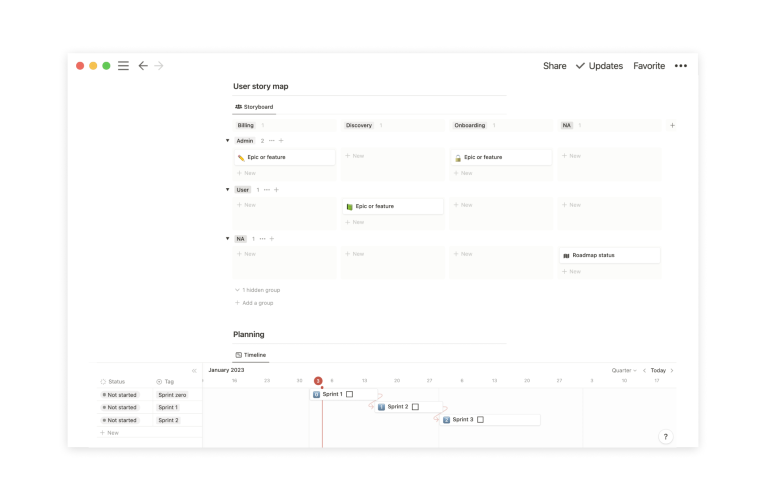
Task: Add a new column with plus after NA
Action: [x=672, y=126]
